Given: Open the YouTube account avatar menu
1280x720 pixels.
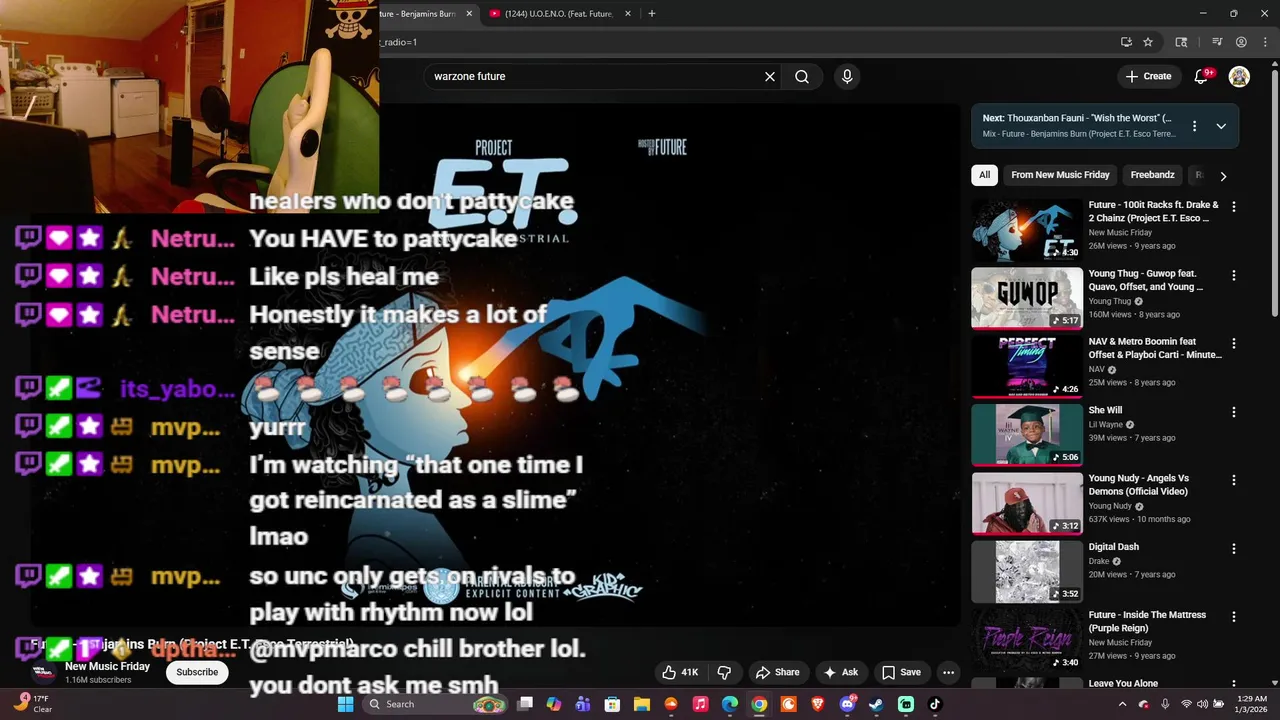Looking at the screenshot, I should 1239,76.
